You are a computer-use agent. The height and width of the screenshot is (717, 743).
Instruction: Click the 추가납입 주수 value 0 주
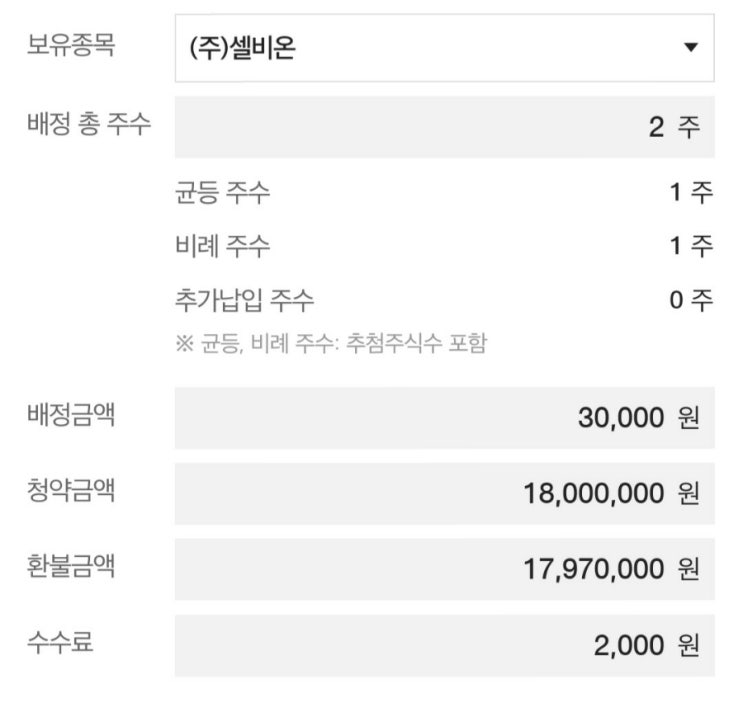tap(691, 300)
